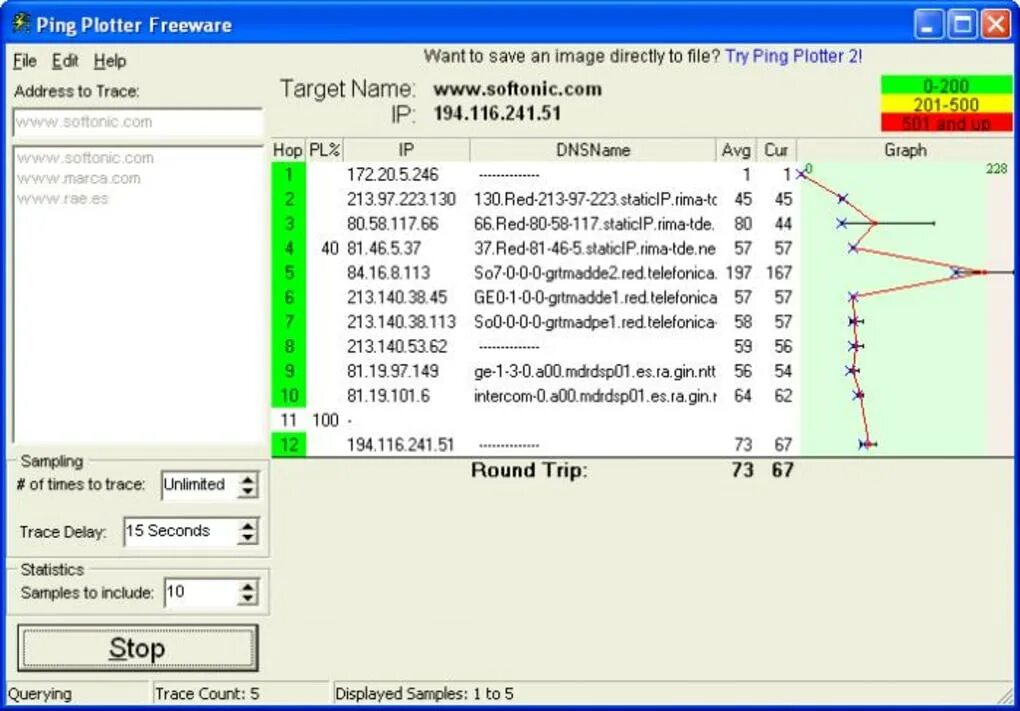
Task: Select hop 1 green cell
Action: (289, 174)
